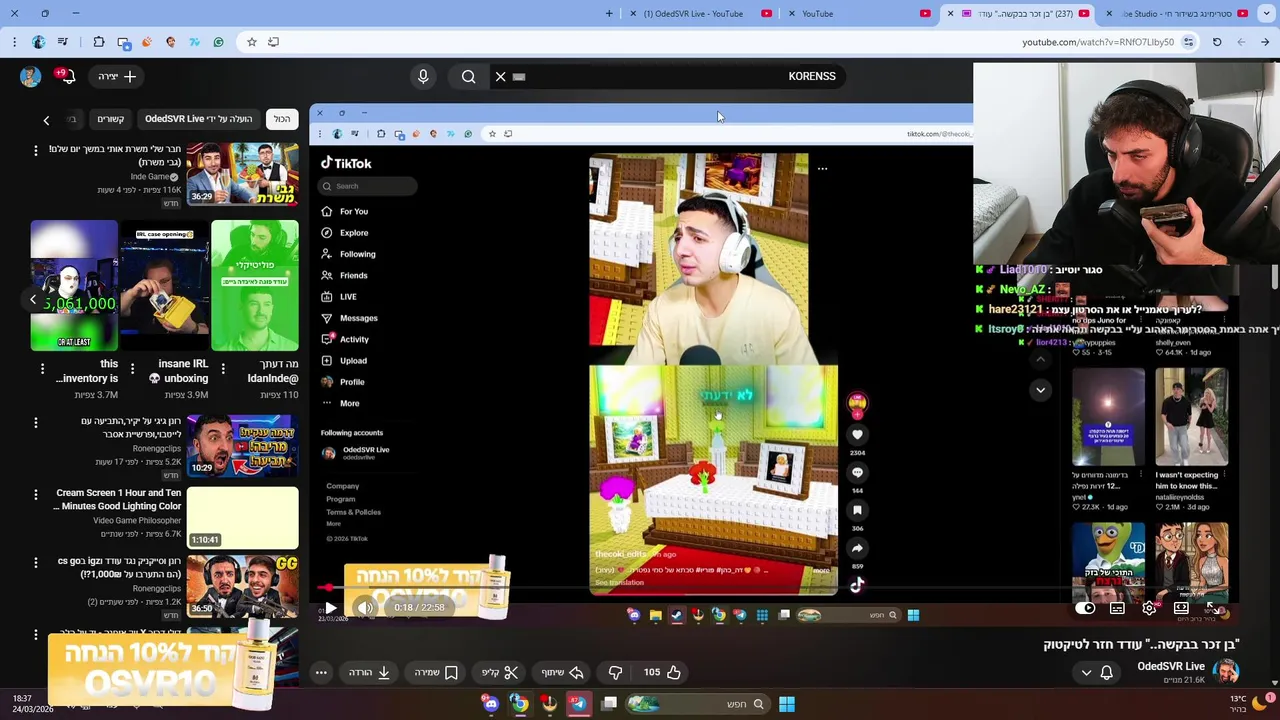Open the YouTube notifications bell with the 9+ badge
This screenshot has height=720, width=1280.
pyautogui.click(x=66, y=76)
